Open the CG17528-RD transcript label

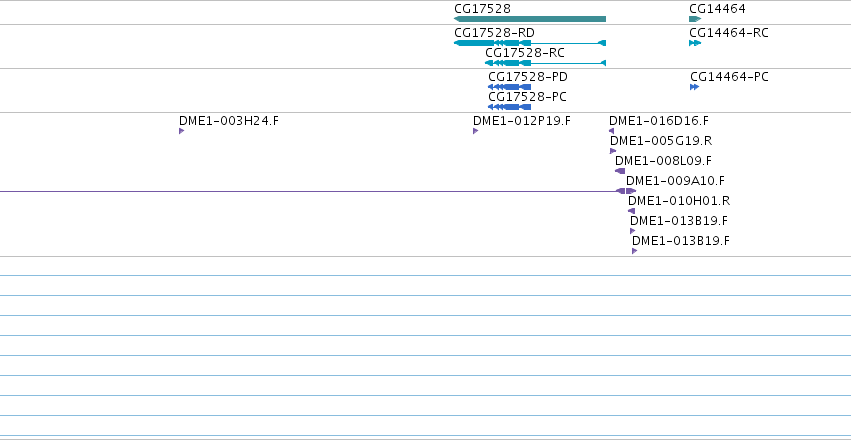(494, 33)
